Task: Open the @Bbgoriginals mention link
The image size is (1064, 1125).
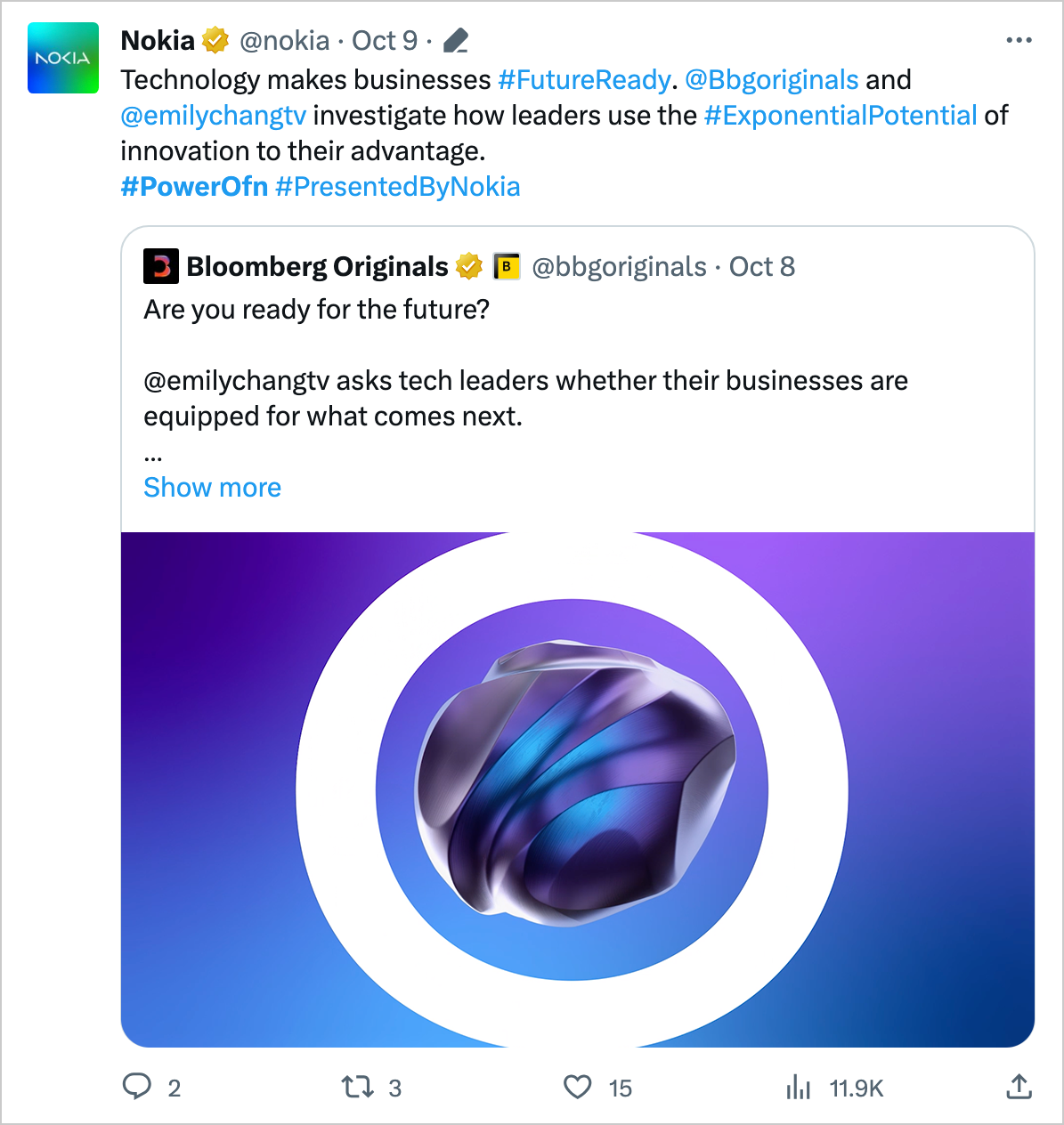Action: pyautogui.click(x=772, y=80)
